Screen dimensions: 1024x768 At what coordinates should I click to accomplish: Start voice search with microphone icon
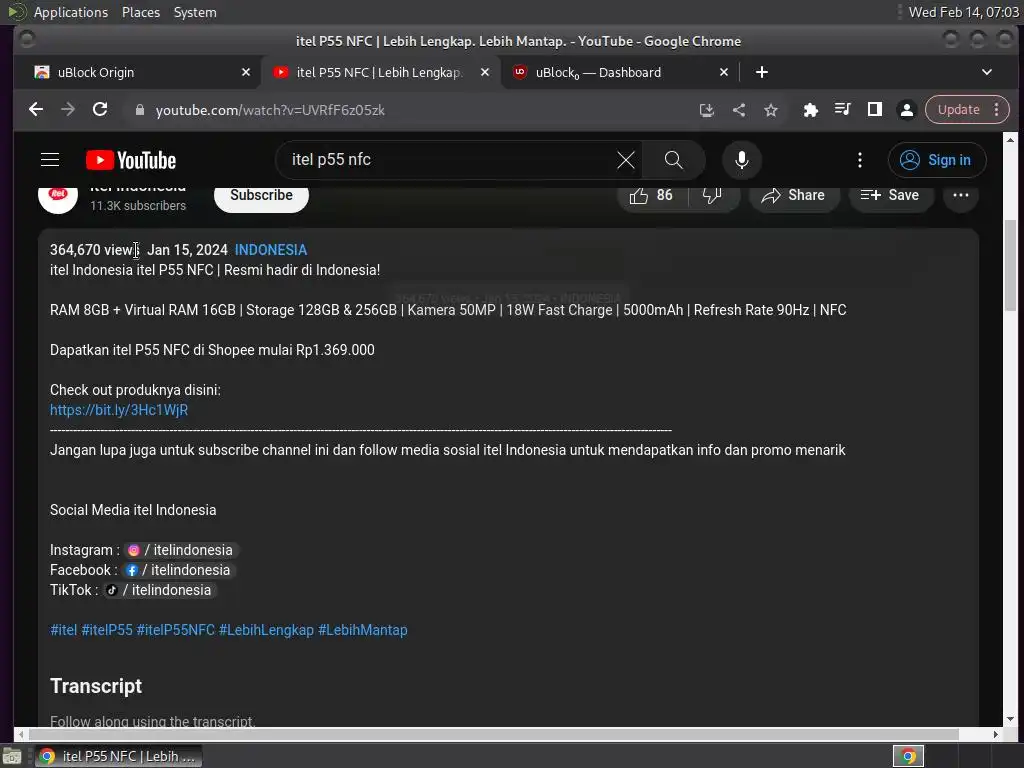click(x=742, y=160)
